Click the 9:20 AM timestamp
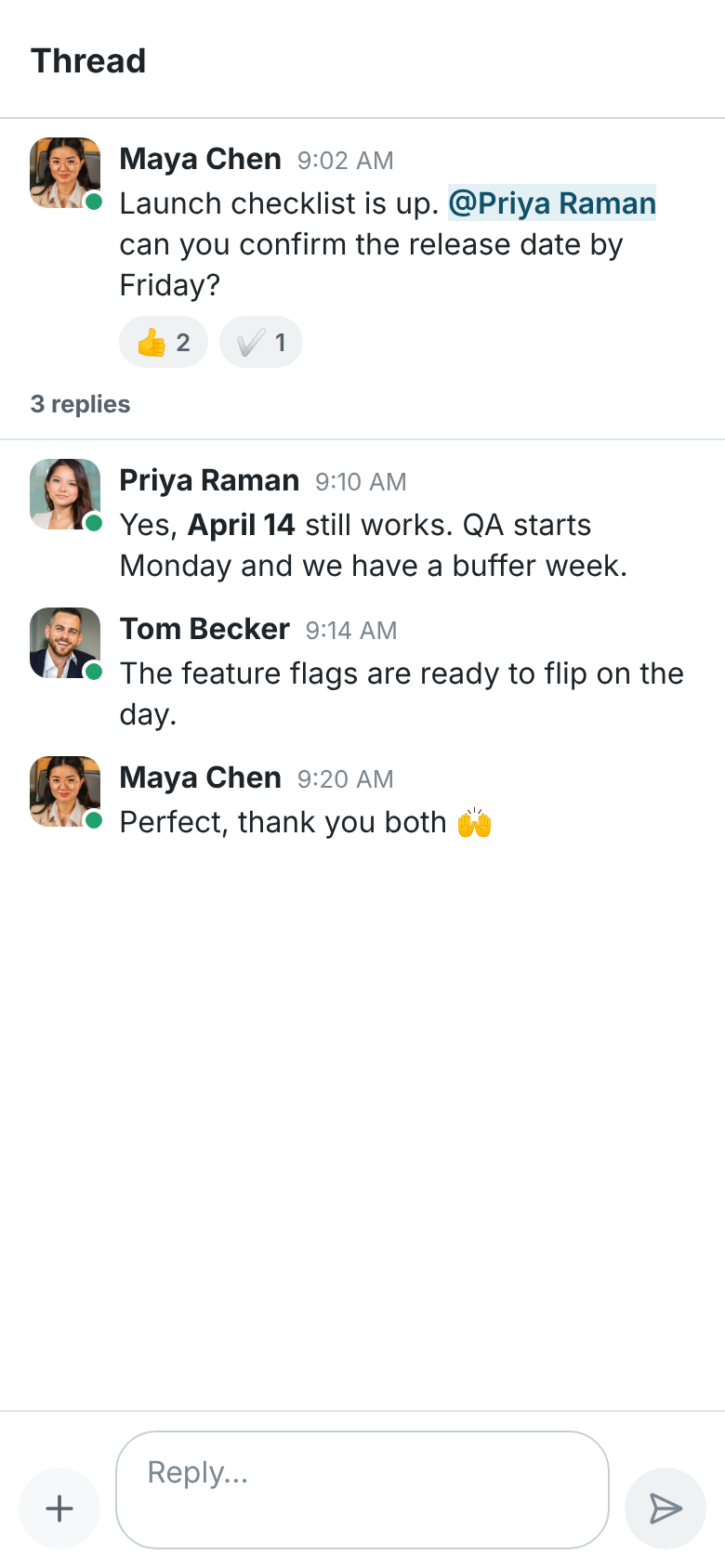Viewport: 725px width, 1568px height. point(346,779)
